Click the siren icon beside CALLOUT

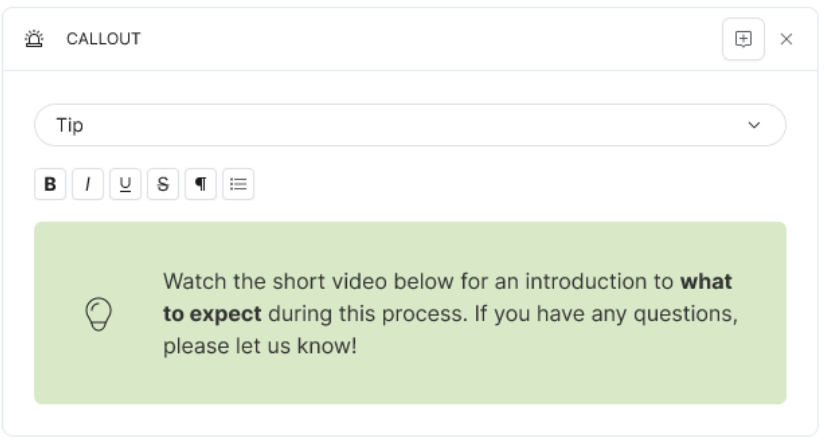pos(35,39)
